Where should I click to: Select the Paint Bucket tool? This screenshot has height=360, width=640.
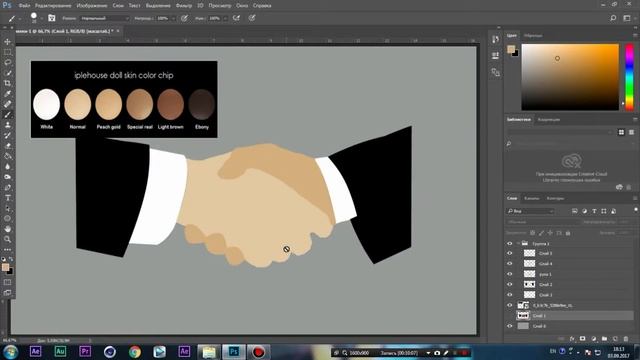pyautogui.click(x=7, y=156)
